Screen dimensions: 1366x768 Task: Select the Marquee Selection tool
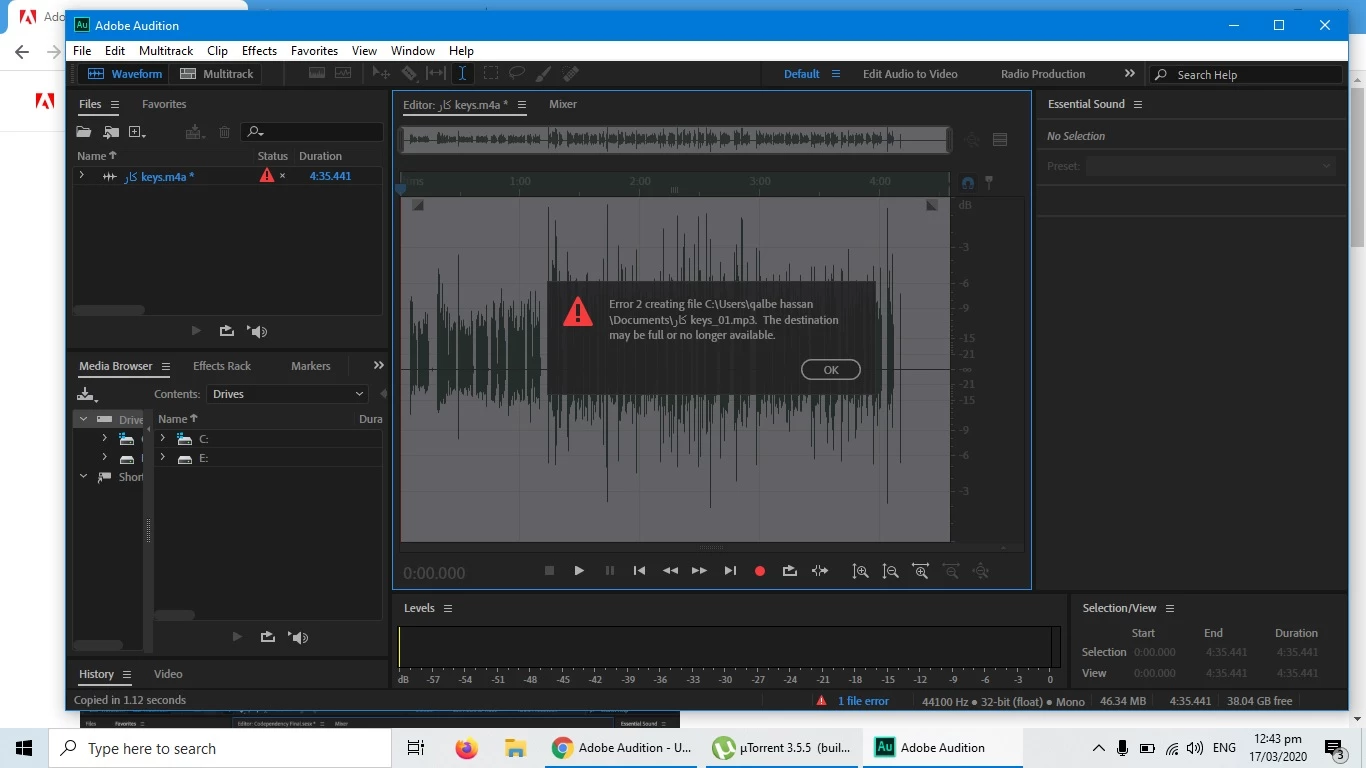click(491, 73)
